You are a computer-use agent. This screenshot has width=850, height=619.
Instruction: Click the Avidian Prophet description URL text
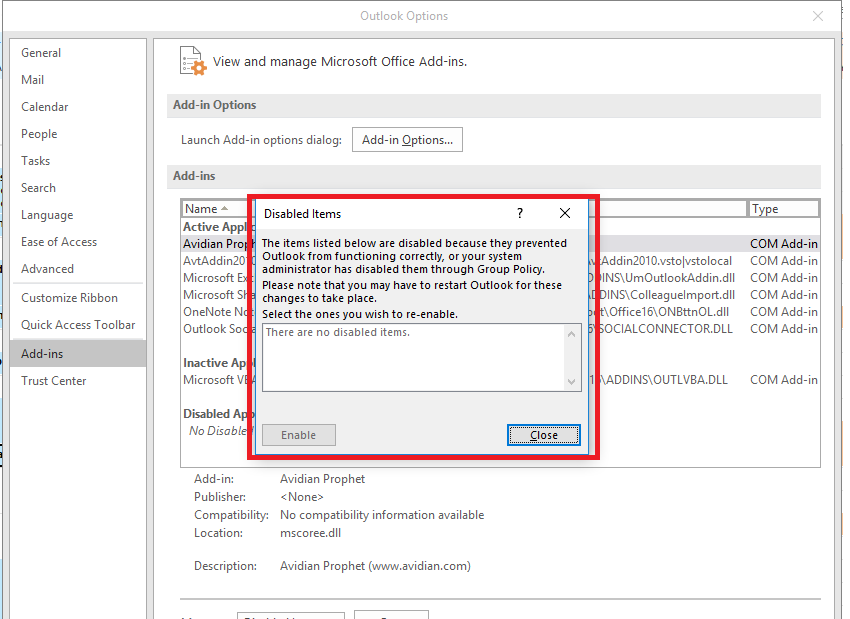(375, 566)
